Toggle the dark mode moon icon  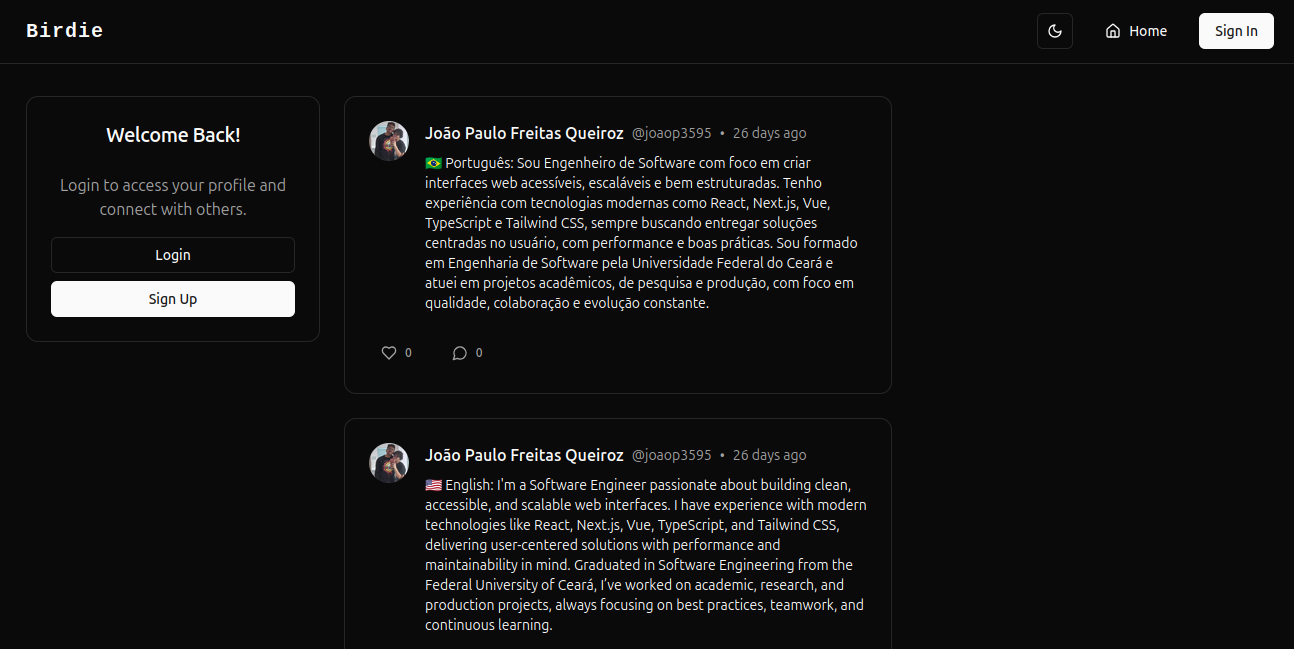(1055, 31)
